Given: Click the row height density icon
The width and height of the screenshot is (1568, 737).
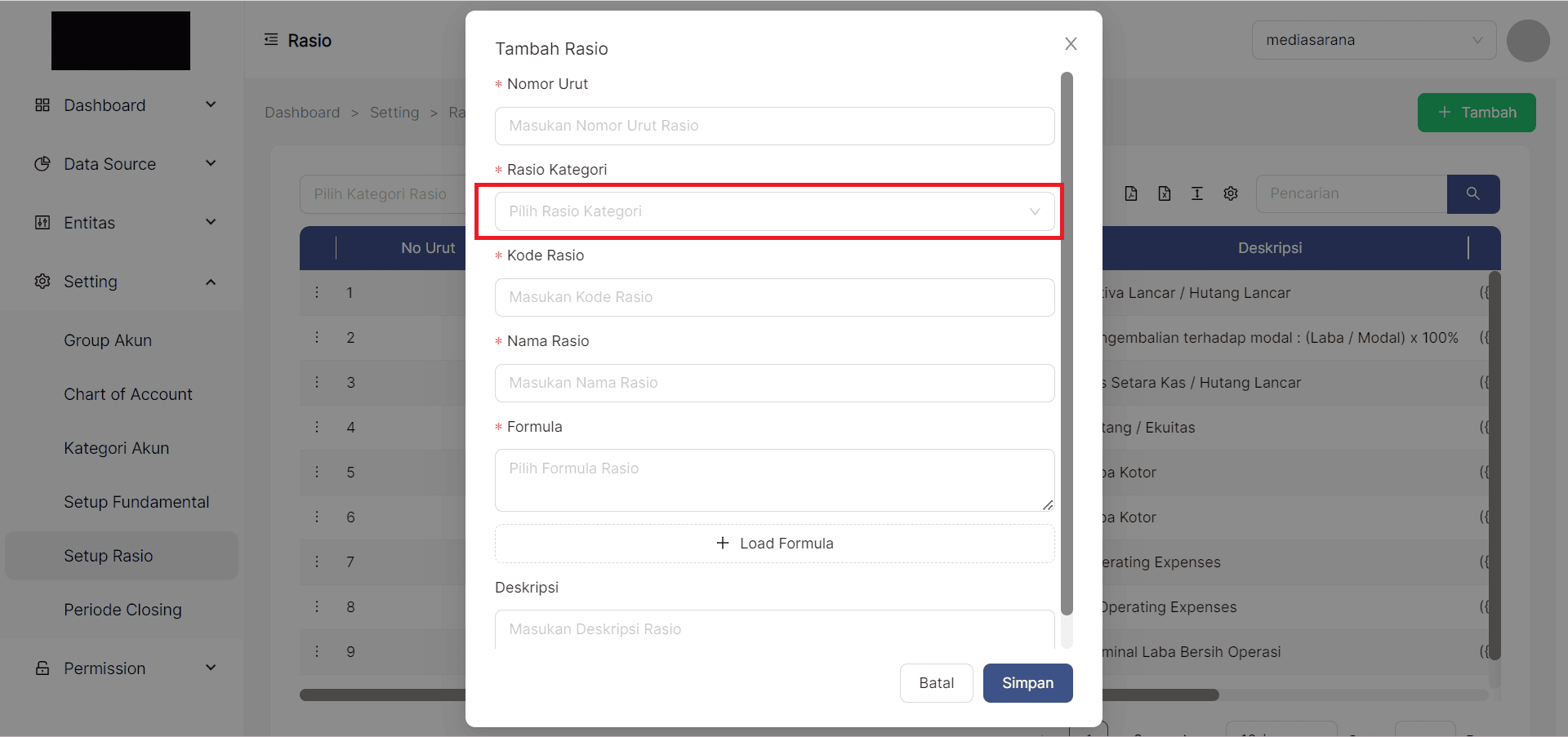Looking at the screenshot, I should click(1197, 193).
